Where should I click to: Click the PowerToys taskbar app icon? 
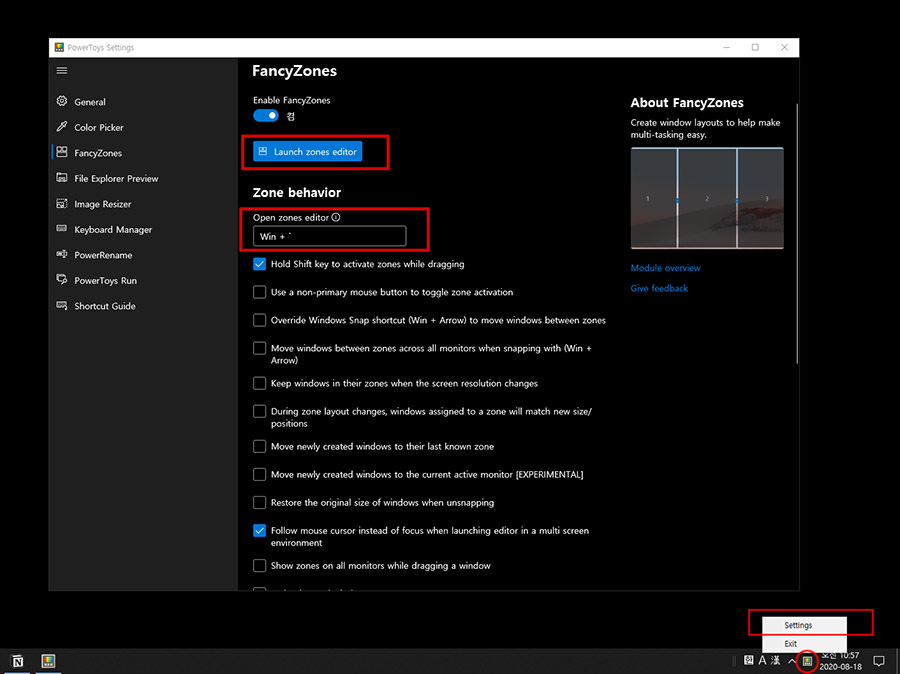pos(48,661)
